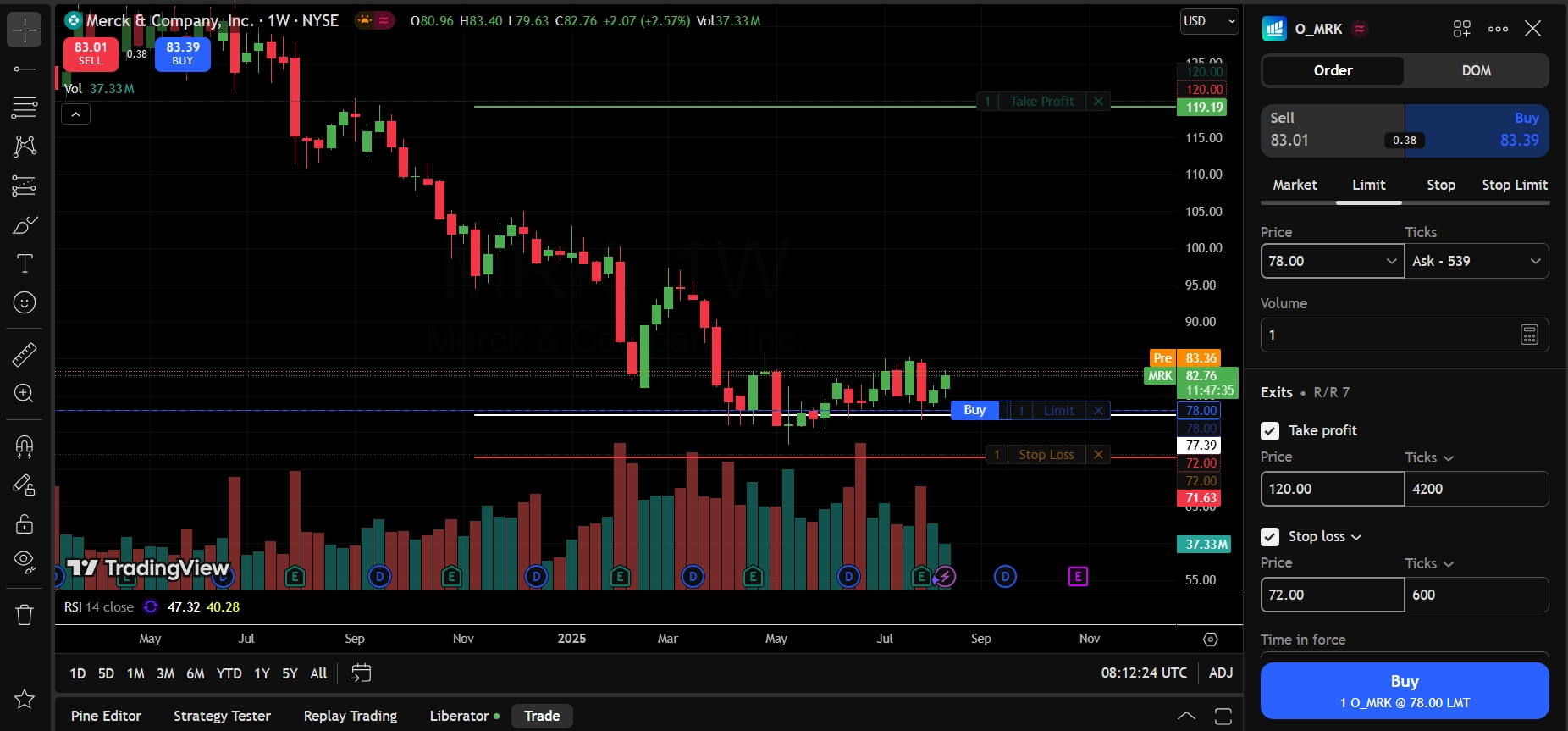Open the volume calculator icon
1568x731 pixels.
[1529, 335]
